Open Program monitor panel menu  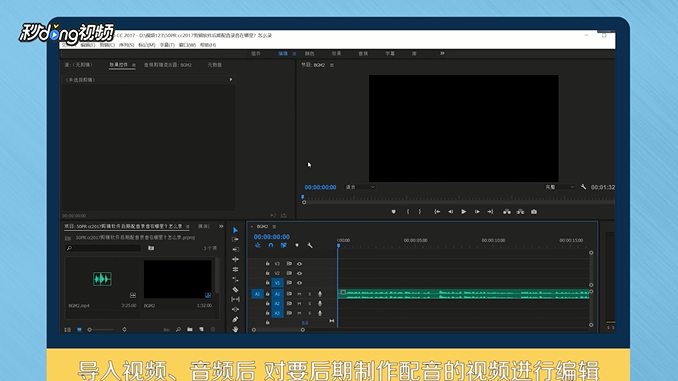tap(332, 65)
